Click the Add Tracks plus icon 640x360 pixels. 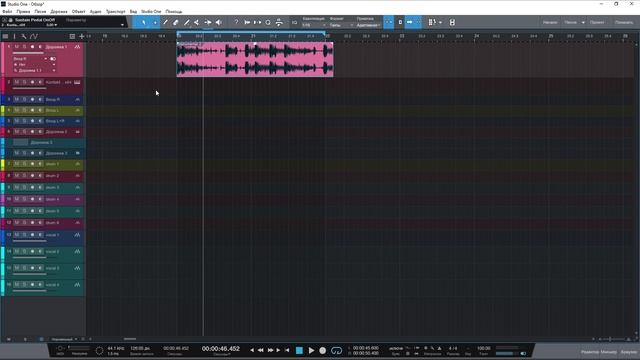click(x=82, y=36)
